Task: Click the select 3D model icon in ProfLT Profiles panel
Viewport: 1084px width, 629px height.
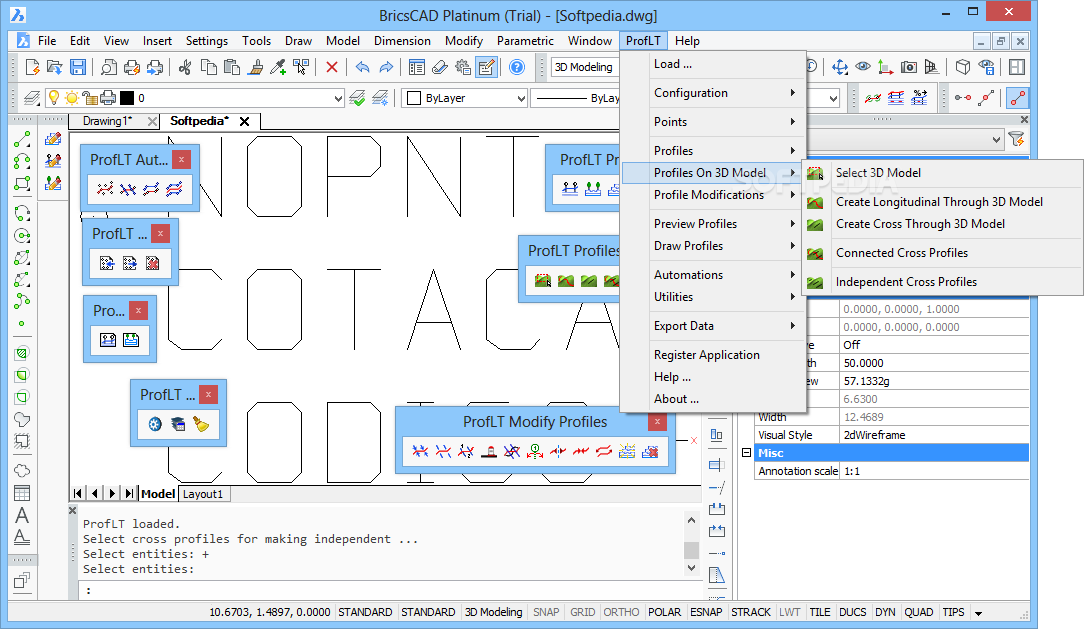Action: (543, 281)
